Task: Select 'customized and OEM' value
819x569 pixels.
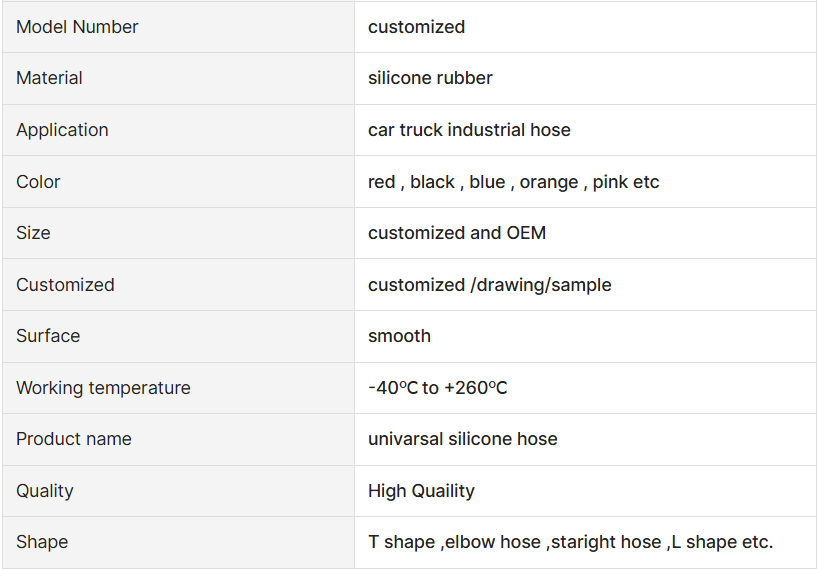Action: click(457, 233)
